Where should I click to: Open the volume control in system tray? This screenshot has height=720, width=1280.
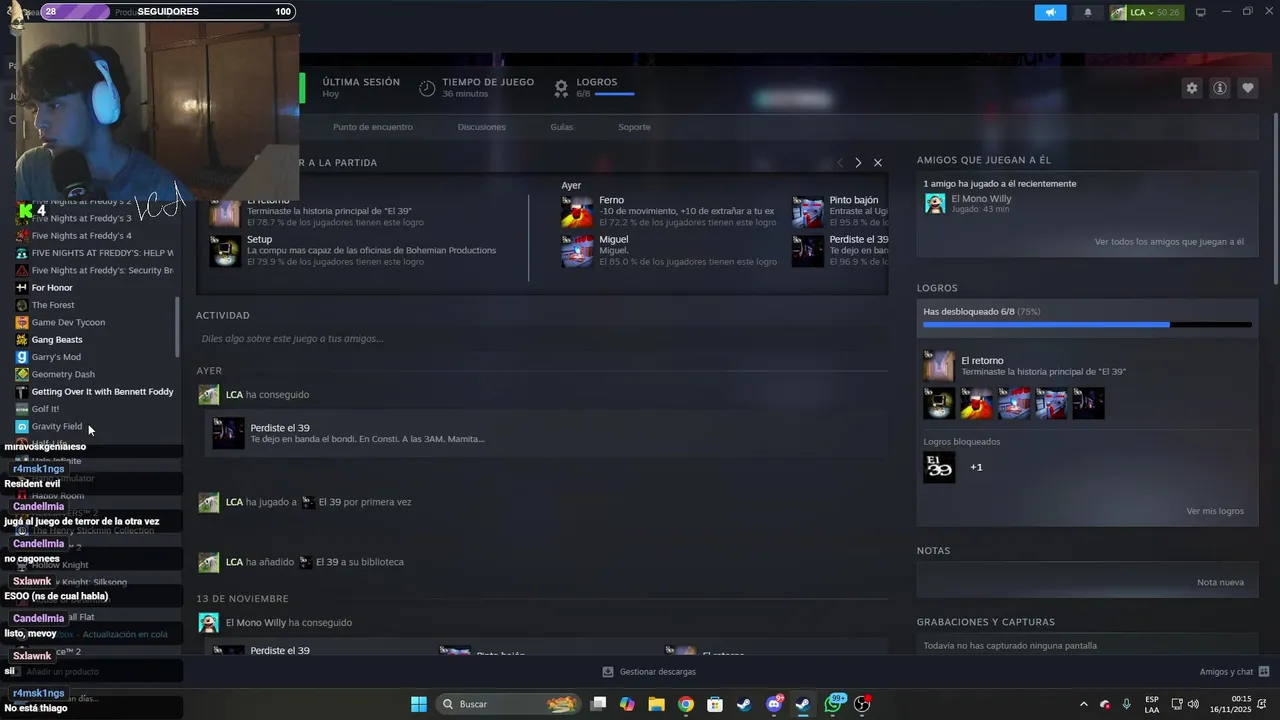[x=1194, y=704]
